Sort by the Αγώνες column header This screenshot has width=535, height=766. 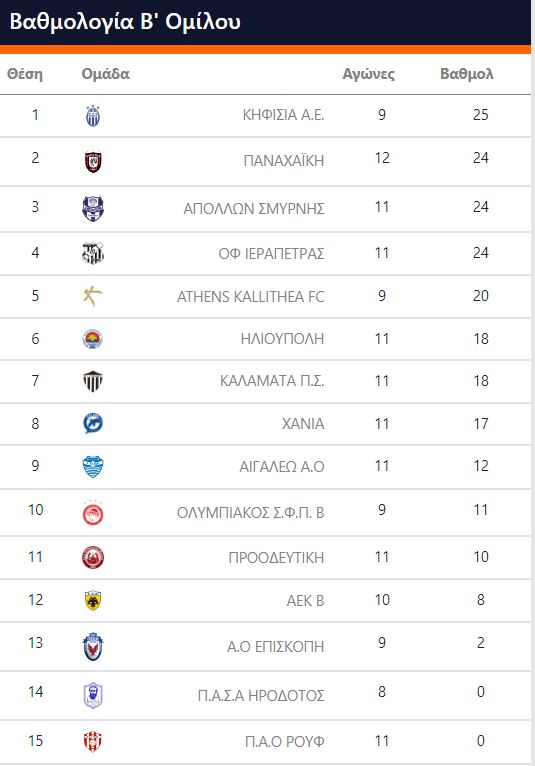(x=368, y=74)
